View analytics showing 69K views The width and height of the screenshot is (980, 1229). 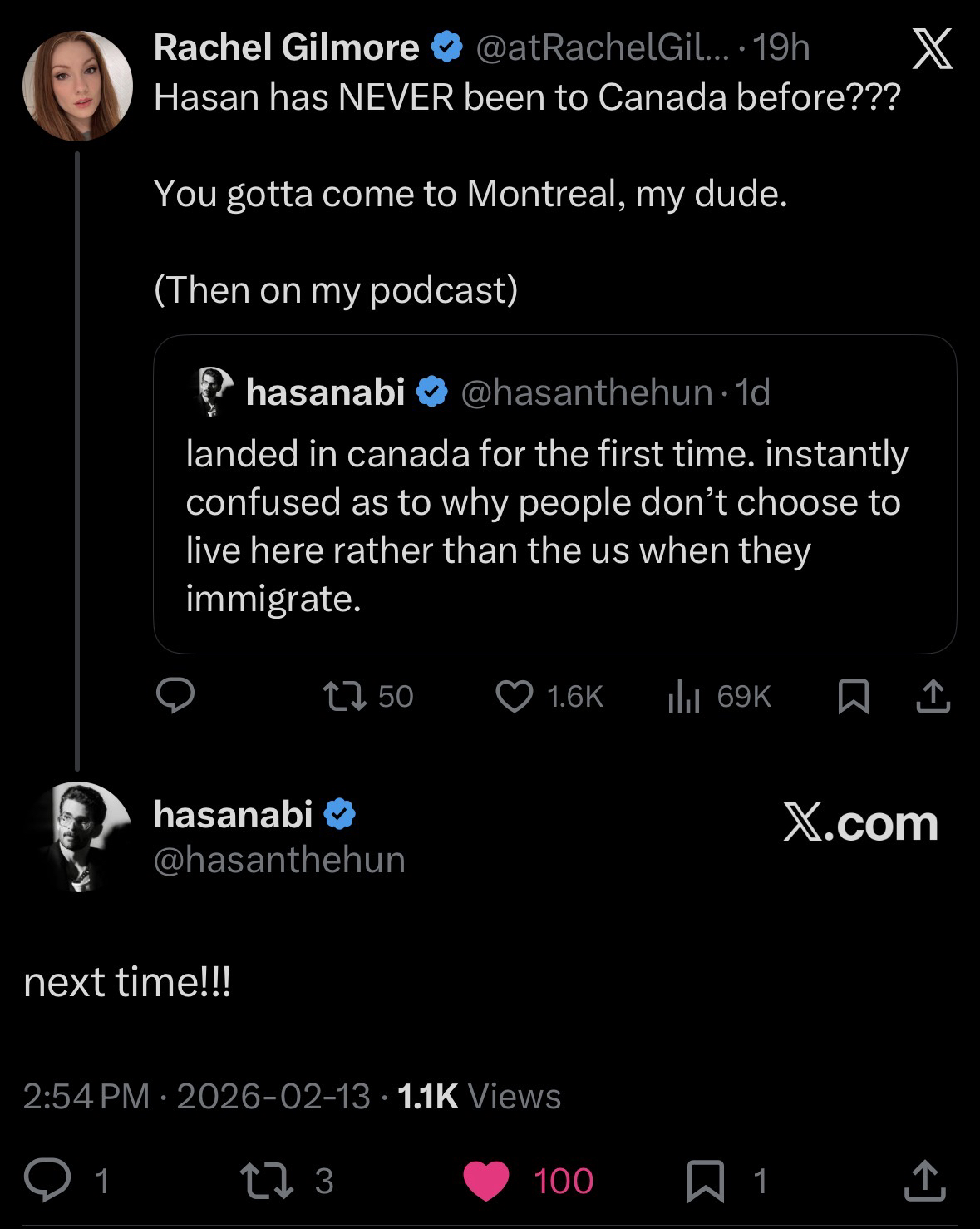681,696
